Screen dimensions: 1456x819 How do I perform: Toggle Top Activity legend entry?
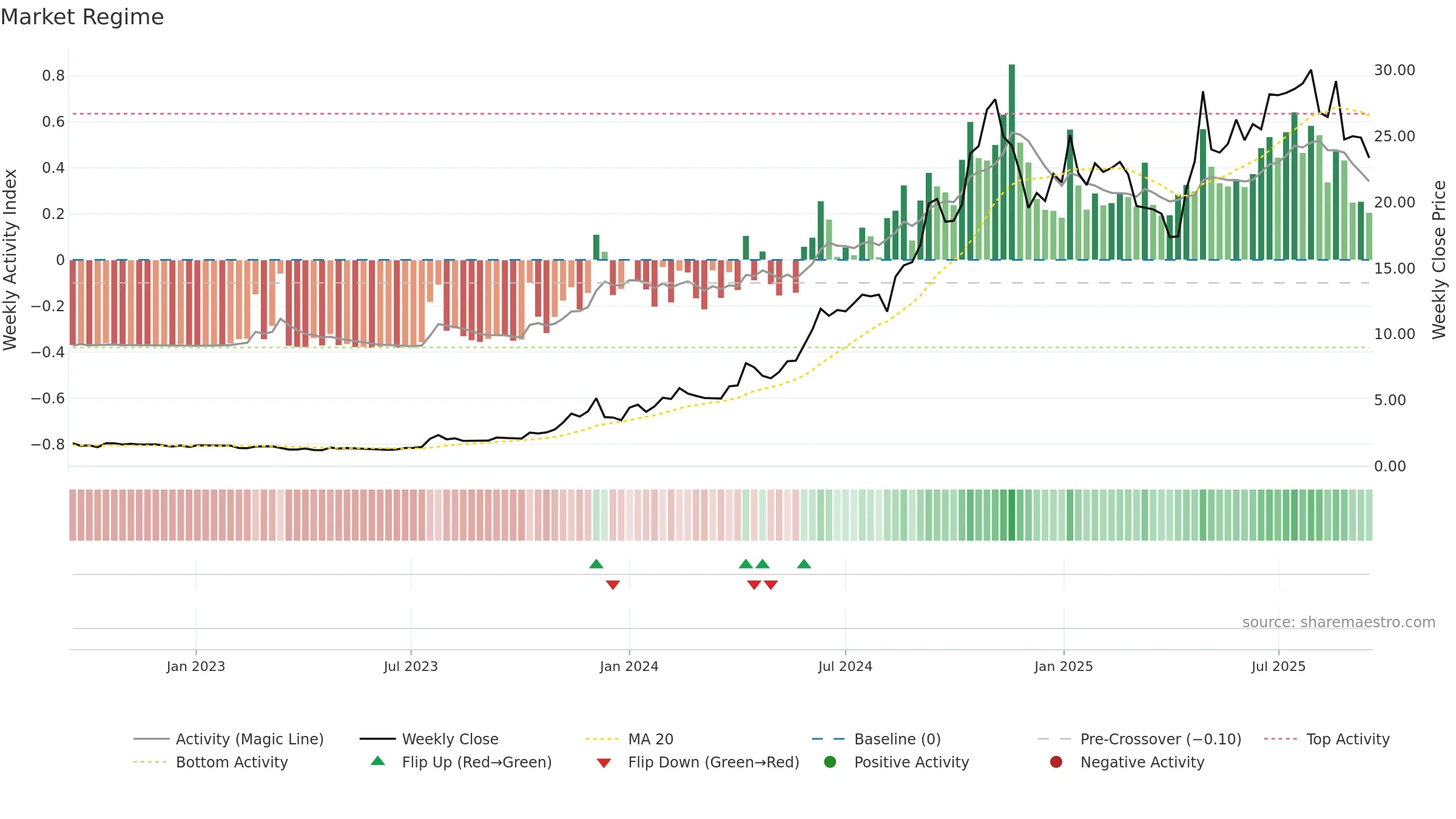pyautogui.click(x=1327, y=739)
